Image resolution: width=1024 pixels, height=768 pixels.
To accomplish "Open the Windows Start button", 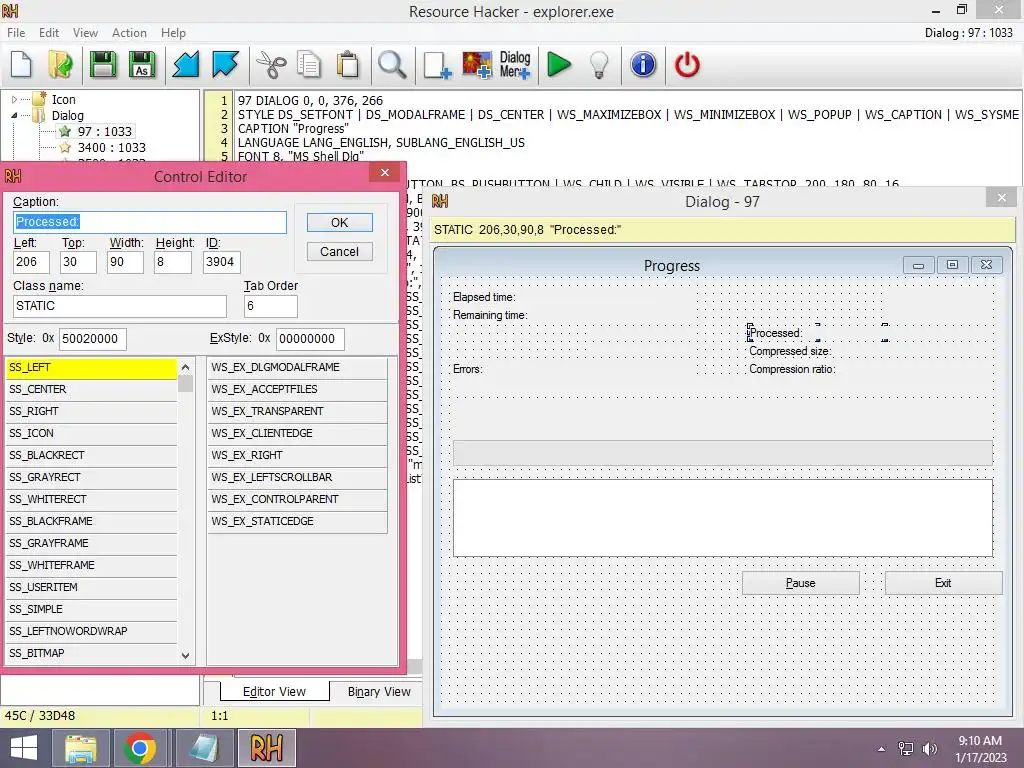I will (x=24, y=748).
